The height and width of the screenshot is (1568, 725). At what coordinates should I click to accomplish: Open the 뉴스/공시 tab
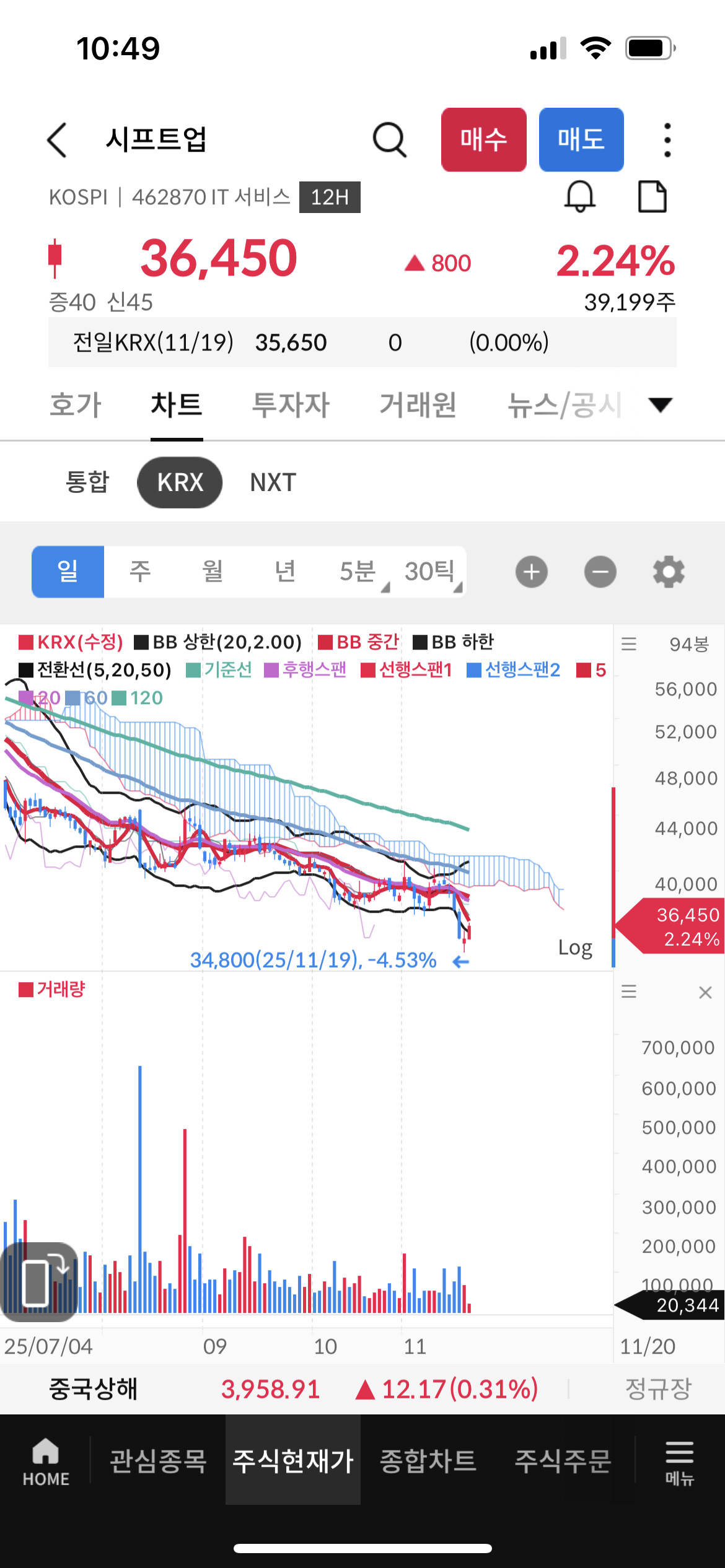(565, 405)
